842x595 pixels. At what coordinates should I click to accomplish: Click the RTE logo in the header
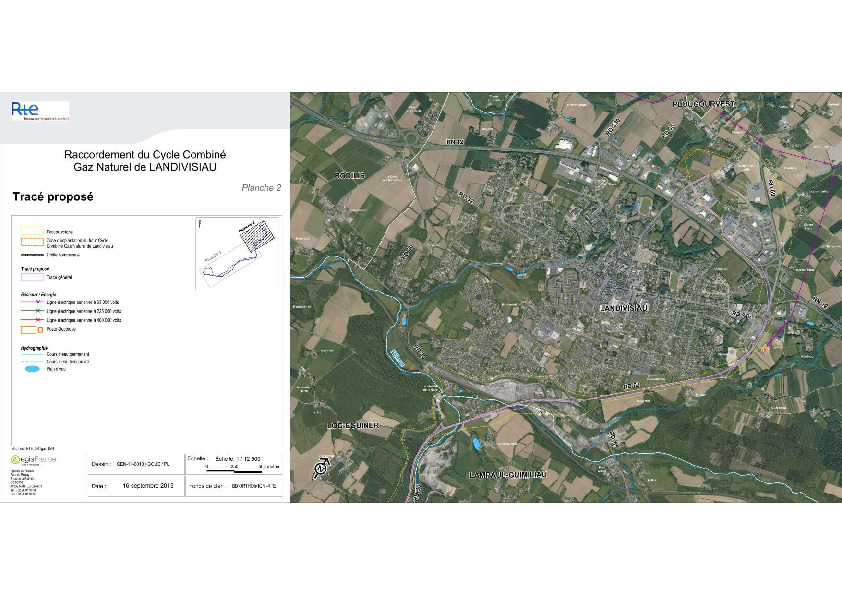point(39,110)
